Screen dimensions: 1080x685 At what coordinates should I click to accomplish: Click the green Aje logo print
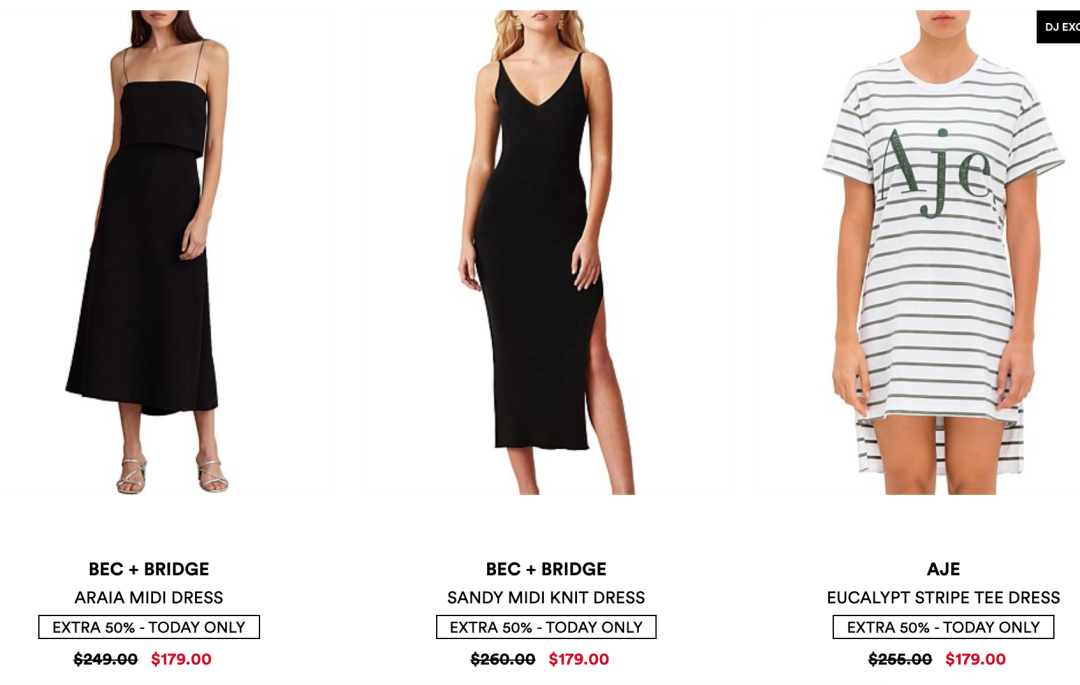pos(935,172)
